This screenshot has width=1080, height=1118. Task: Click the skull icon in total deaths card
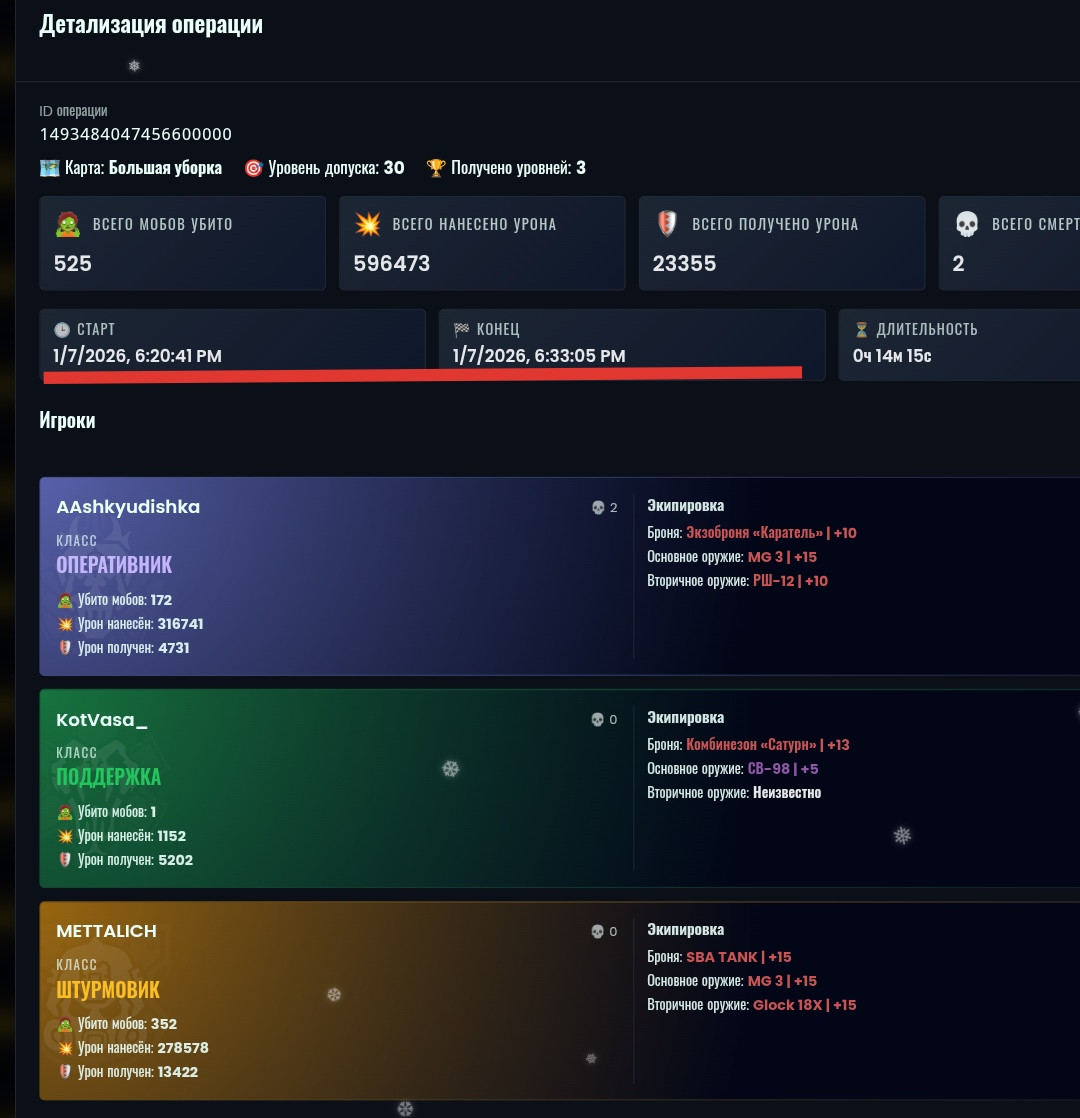[967, 224]
